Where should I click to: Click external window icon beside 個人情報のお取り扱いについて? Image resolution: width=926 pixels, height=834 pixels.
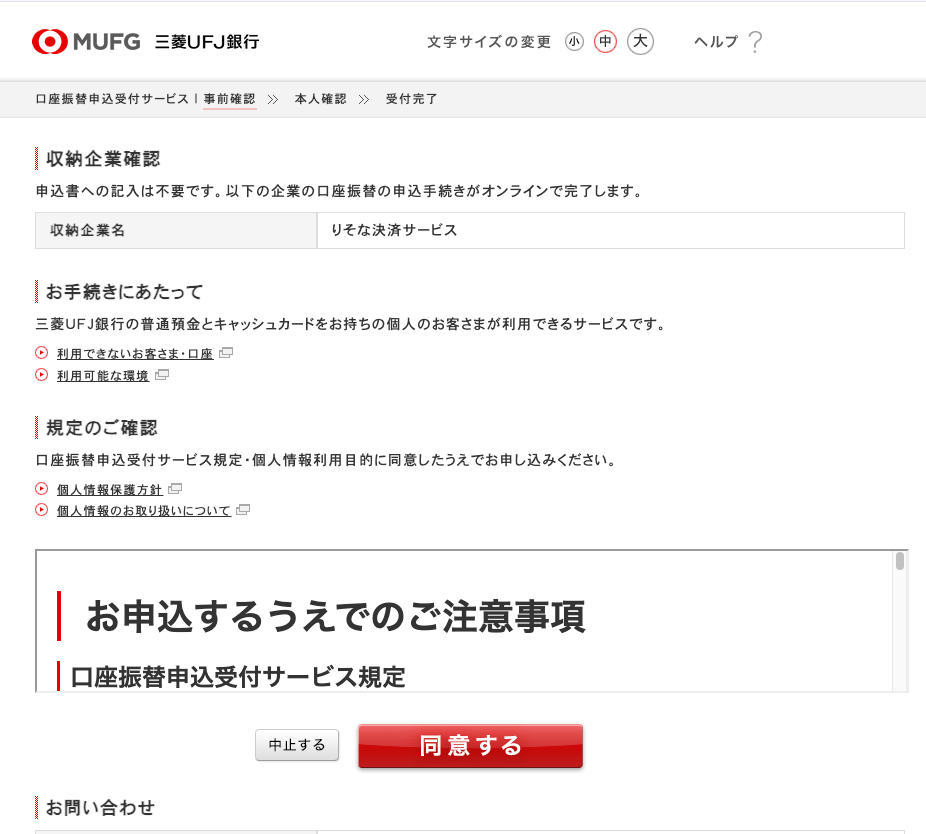coord(243,510)
